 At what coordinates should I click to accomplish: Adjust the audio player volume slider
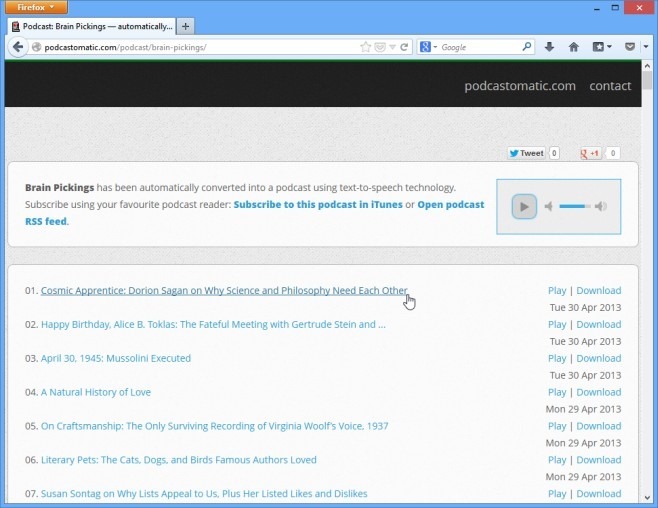[573, 207]
